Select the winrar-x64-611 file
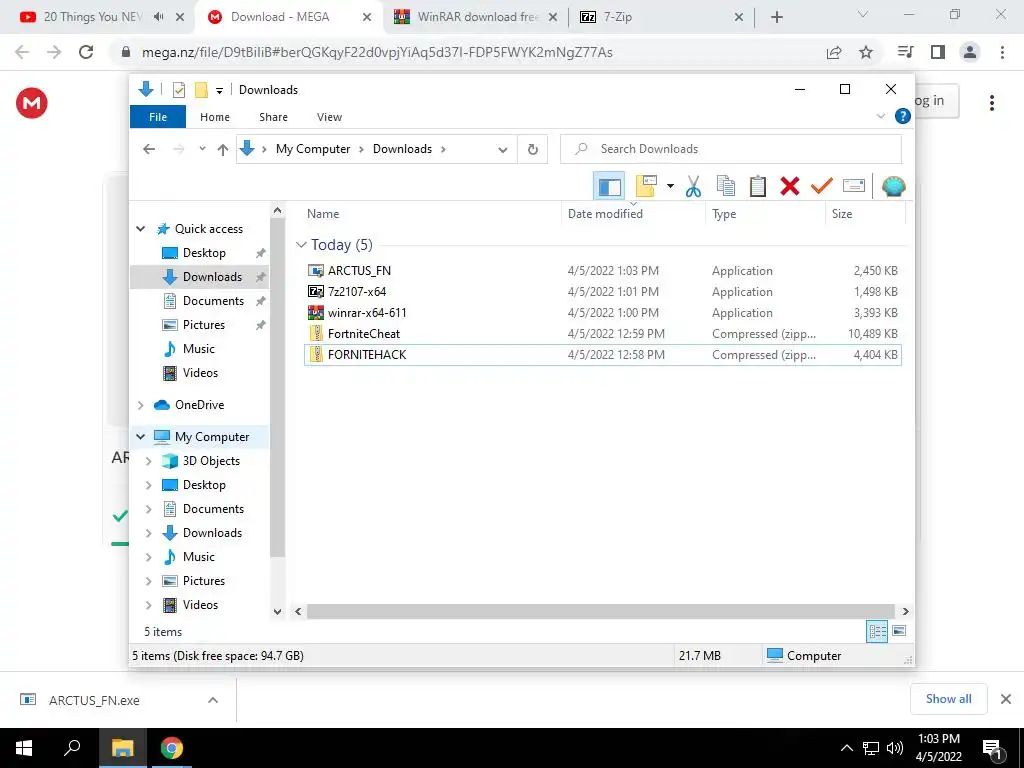The height and width of the screenshot is (768, 1024). (367, 312)
